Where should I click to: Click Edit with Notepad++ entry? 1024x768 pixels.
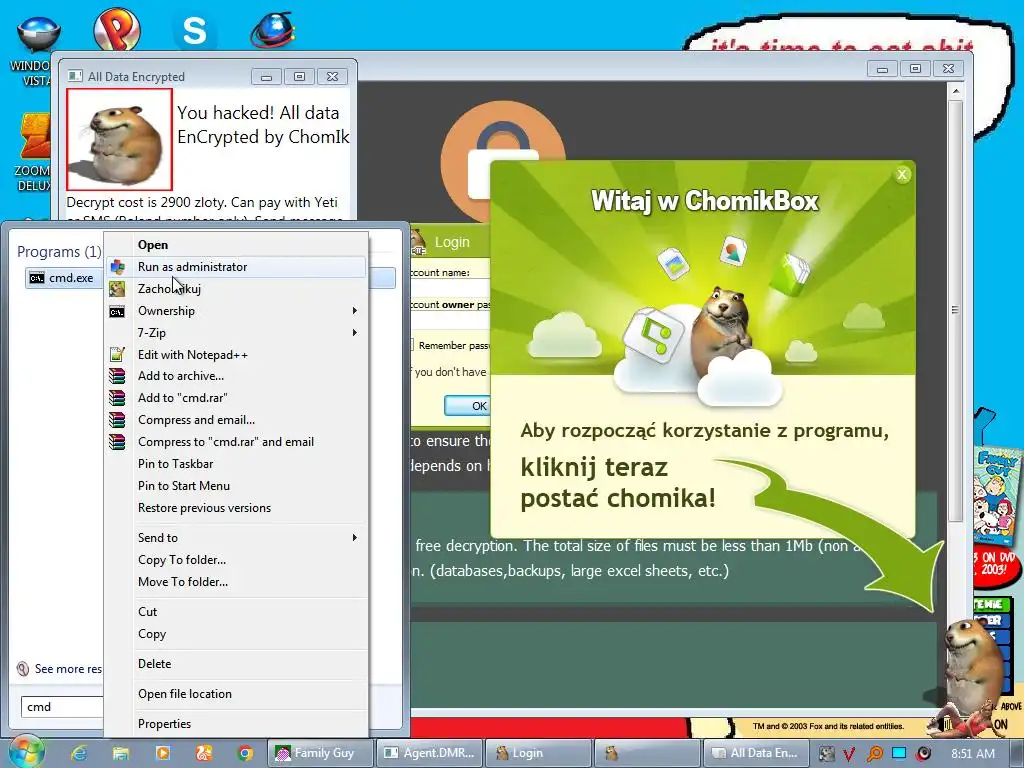[193, 355]
